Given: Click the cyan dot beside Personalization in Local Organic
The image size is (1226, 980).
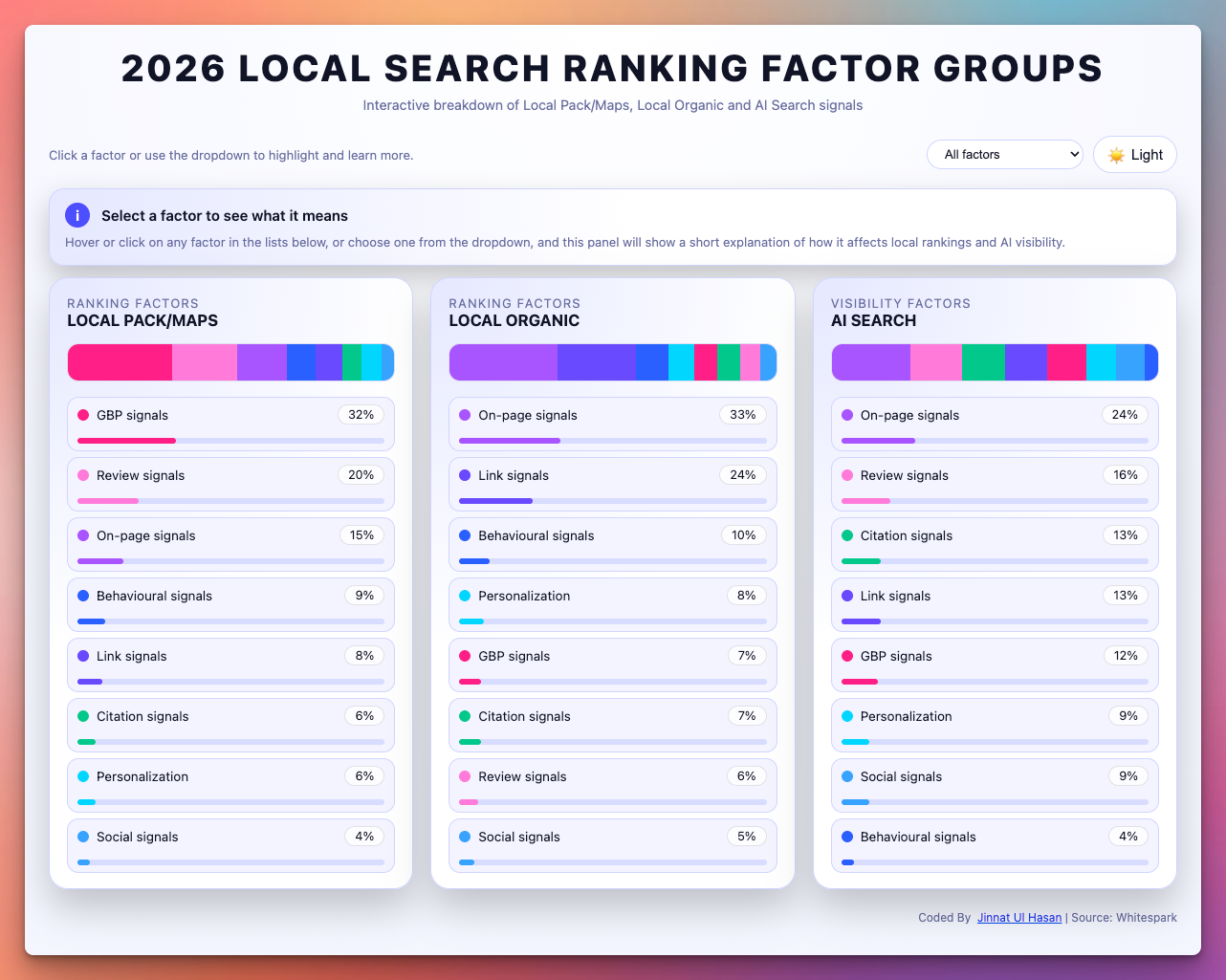Looking at the screenshot, I should click(x=463, y=595).
